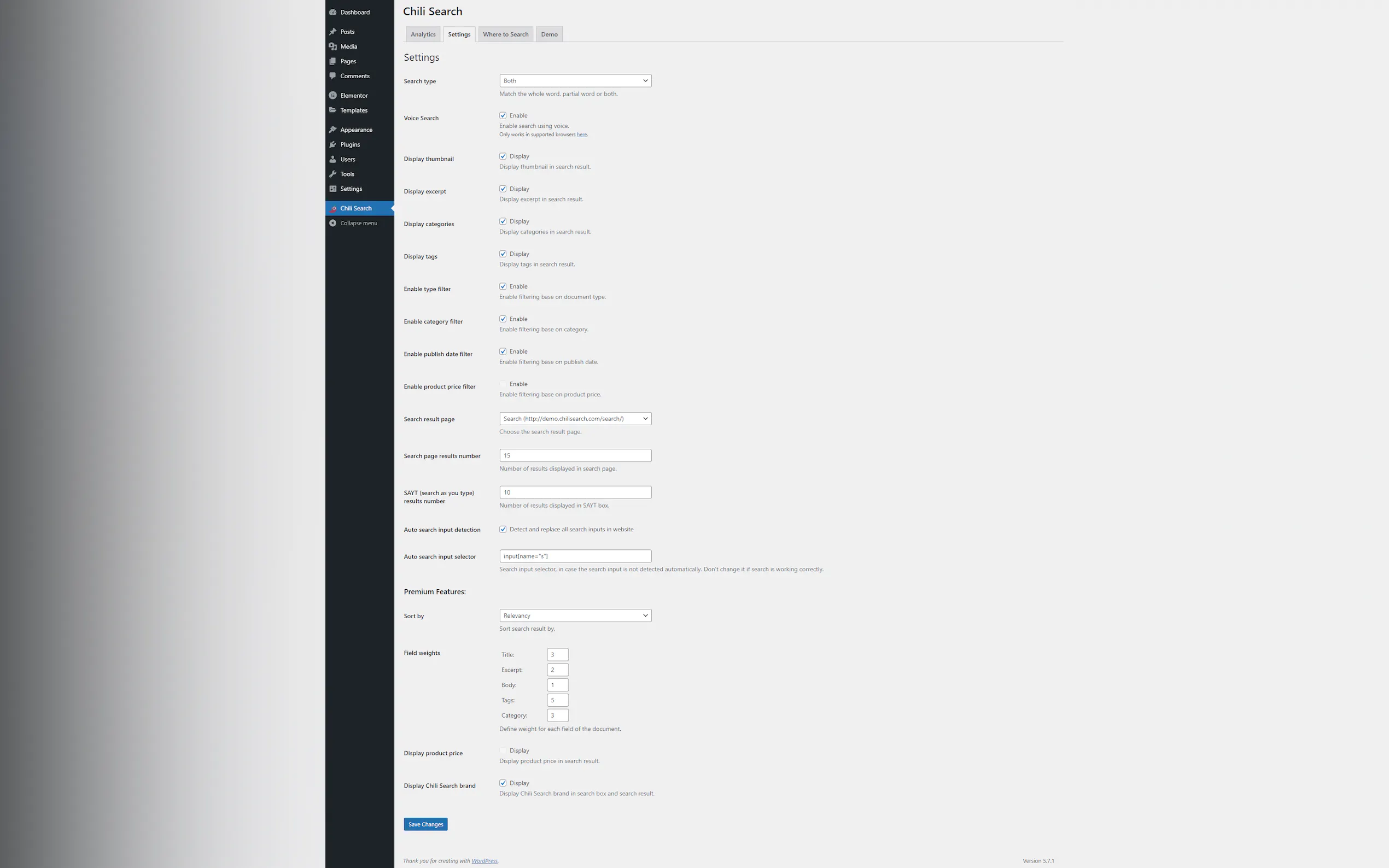
Task: Click the Collapse menu arrow icon
Action: pos(332,224)
